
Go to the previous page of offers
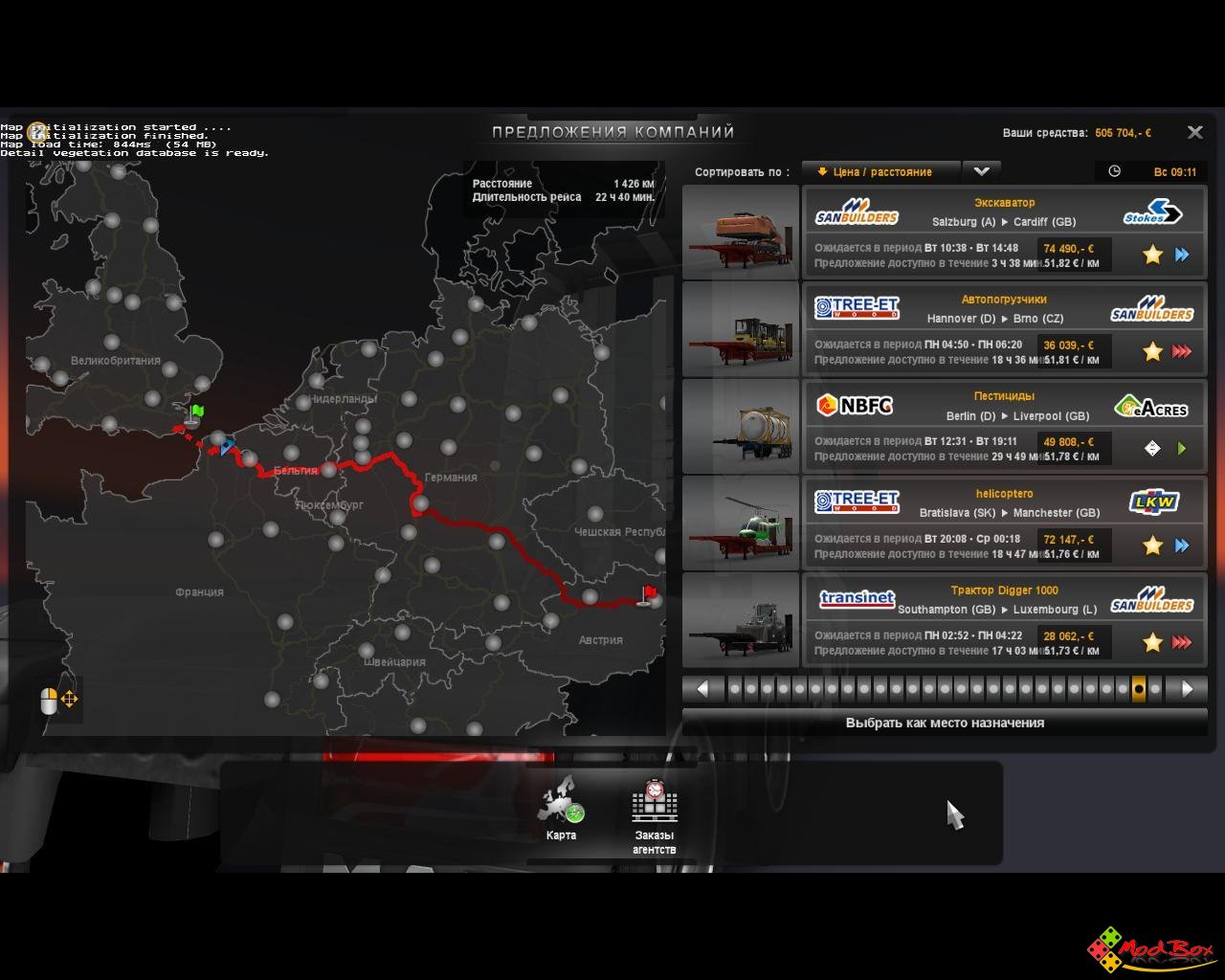tap(703, 689)
